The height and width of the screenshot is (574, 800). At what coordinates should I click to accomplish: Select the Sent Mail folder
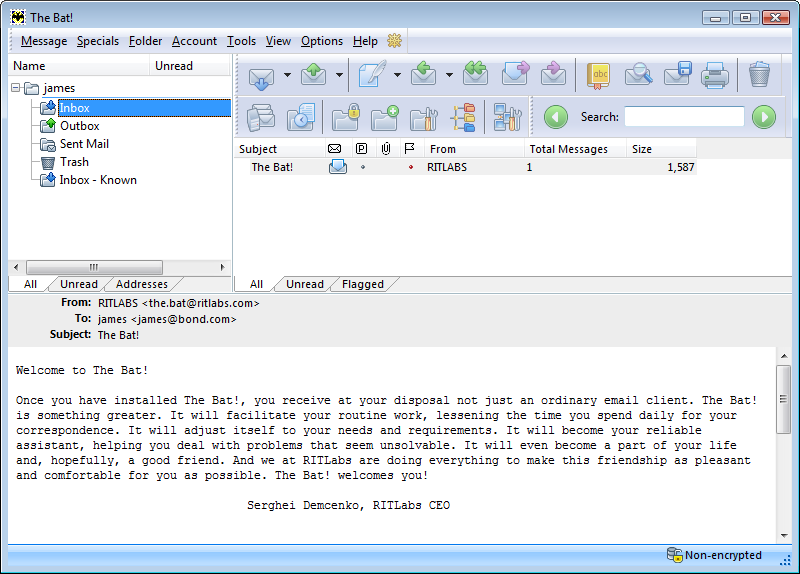[x=84, y=144]
